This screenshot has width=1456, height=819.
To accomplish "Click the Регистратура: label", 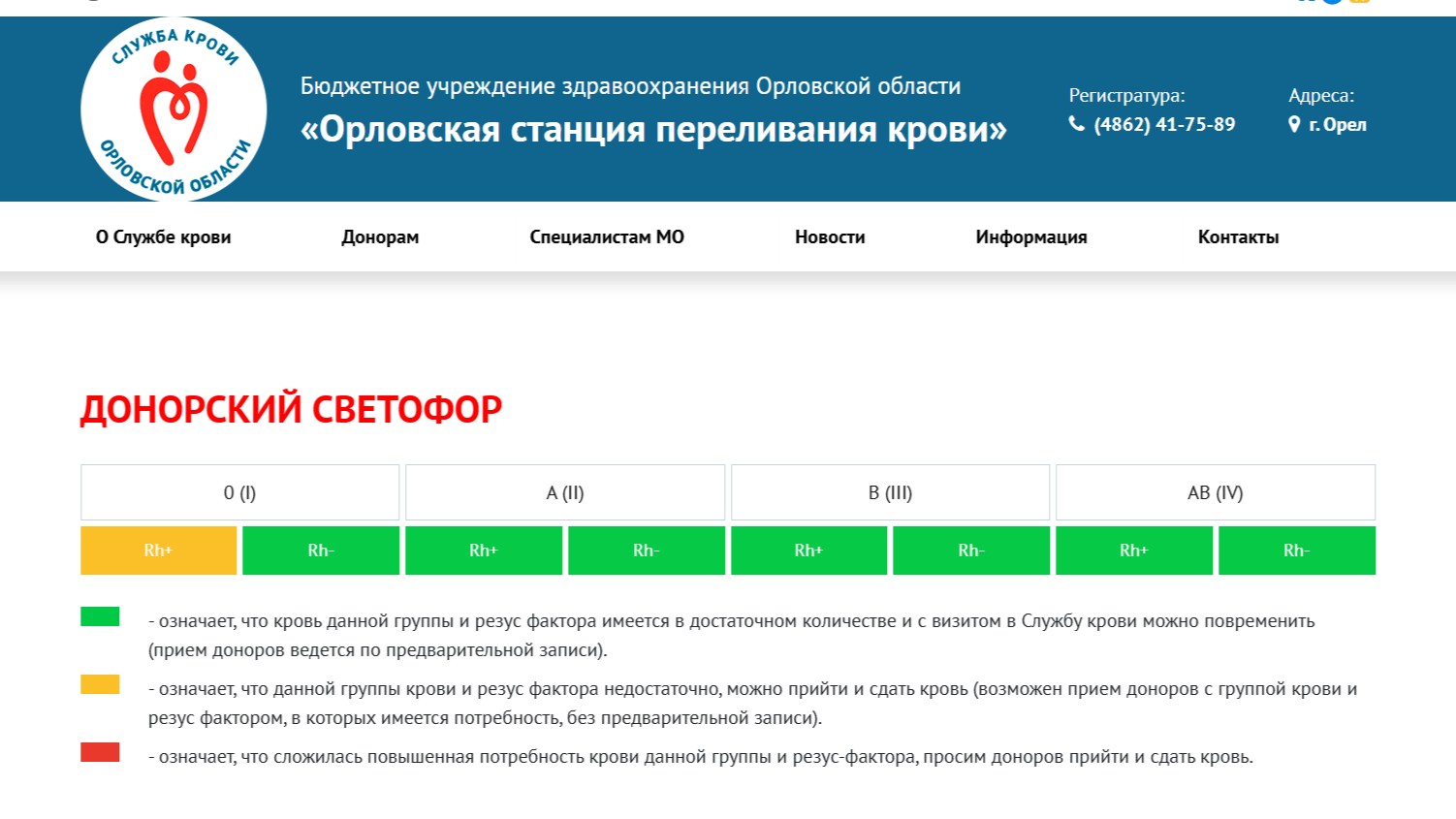I will coord(1126,95).
